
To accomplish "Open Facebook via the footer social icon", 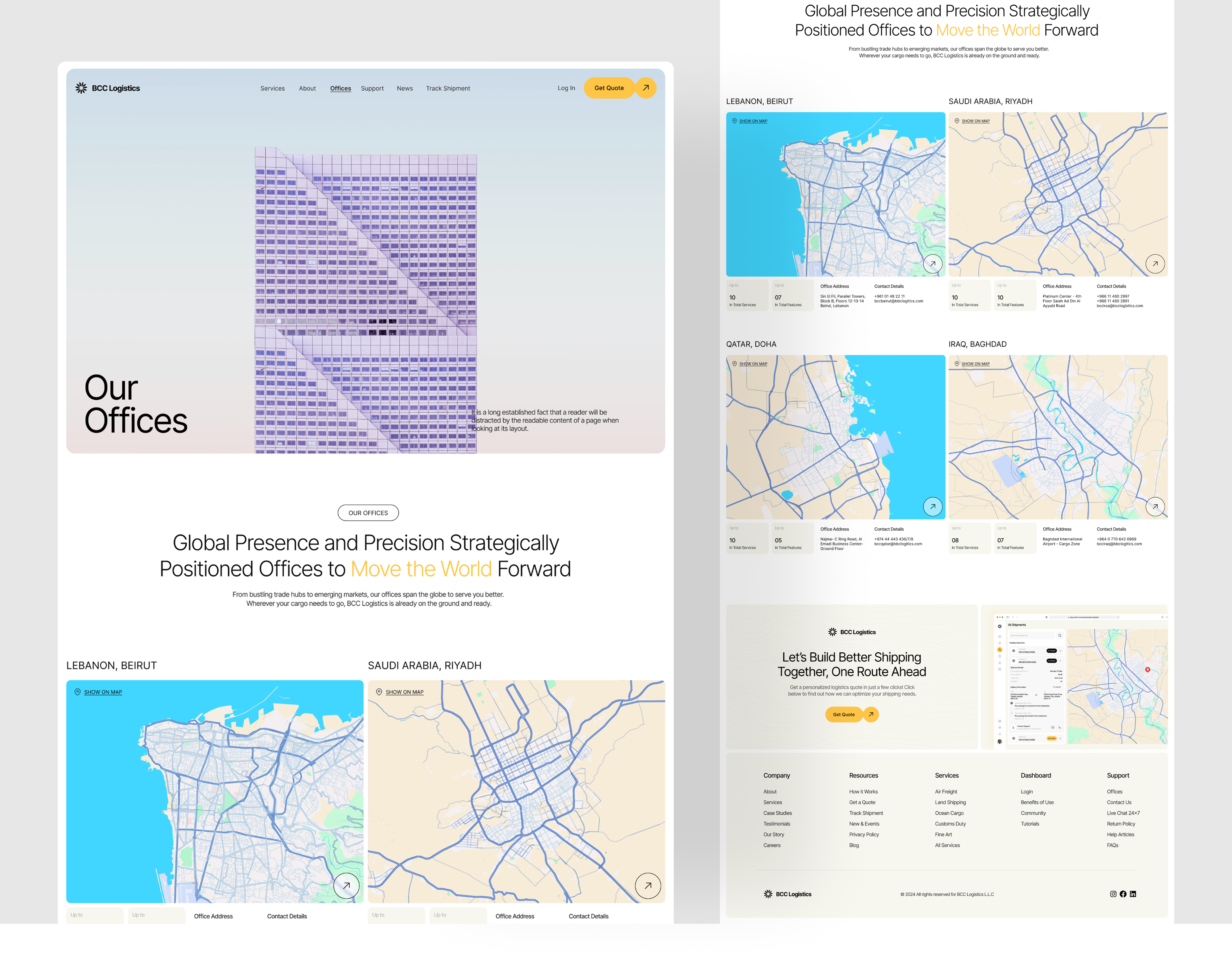I will [1123, 894].
